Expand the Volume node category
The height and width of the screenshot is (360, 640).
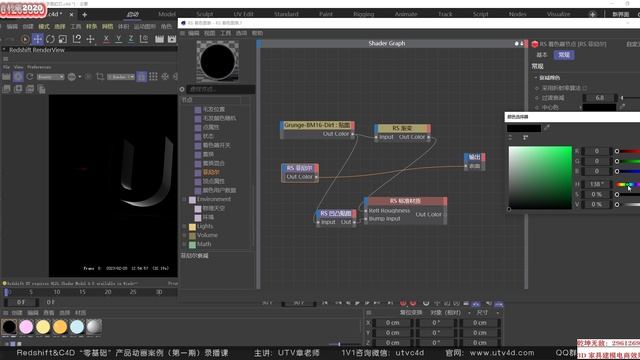coord(184,236)
